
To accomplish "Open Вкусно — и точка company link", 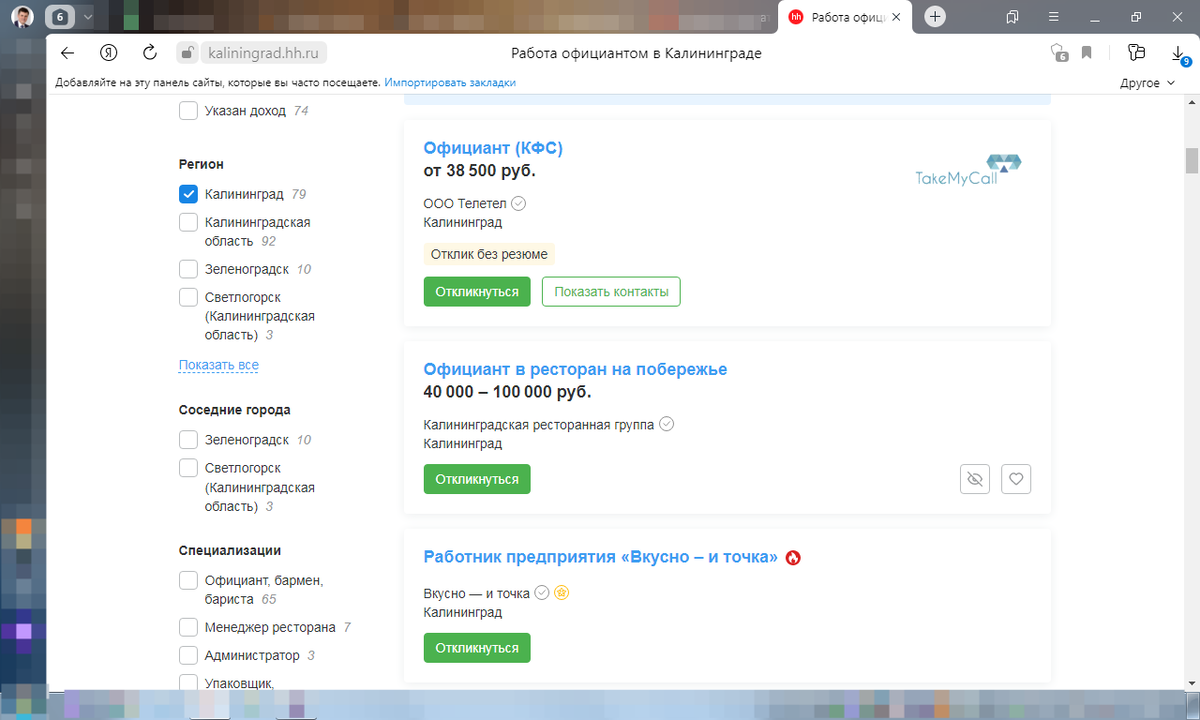I will pos(477,593).
